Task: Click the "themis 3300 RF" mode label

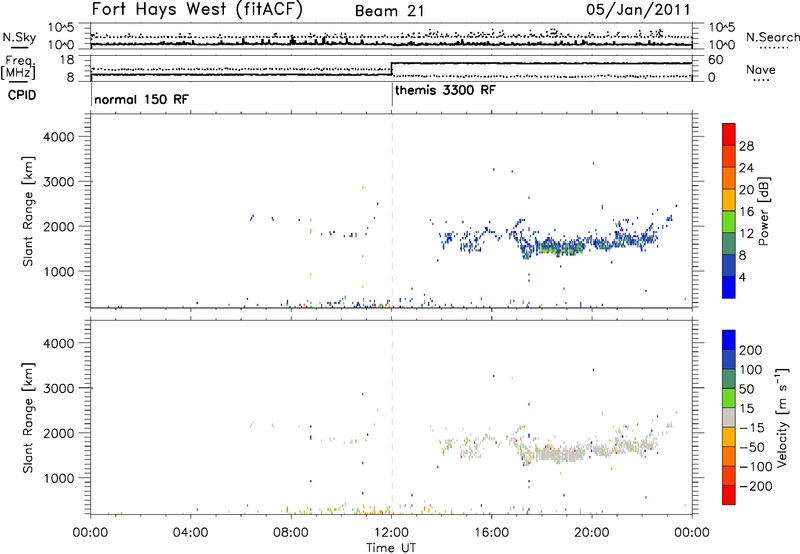Action: (445, 90)
